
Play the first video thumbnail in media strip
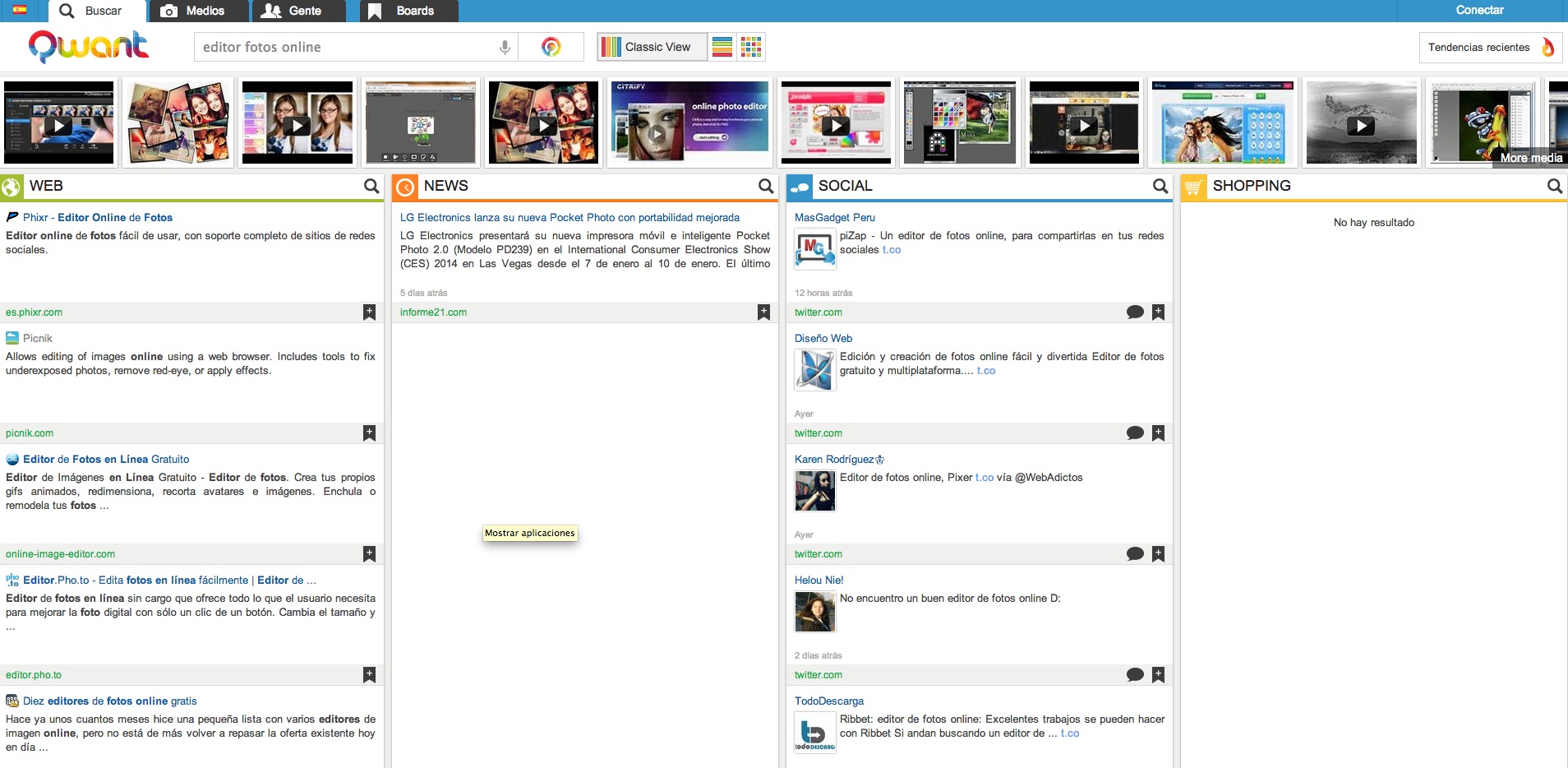58,126
